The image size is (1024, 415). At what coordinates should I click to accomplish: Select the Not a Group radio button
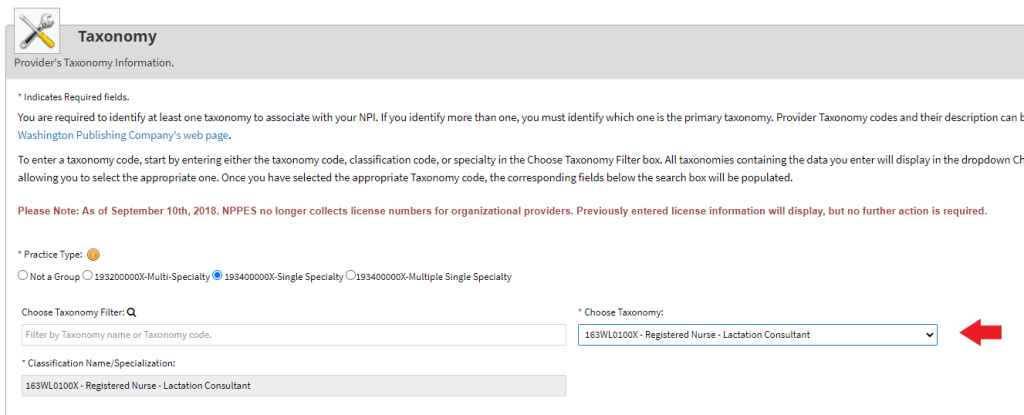23,275
